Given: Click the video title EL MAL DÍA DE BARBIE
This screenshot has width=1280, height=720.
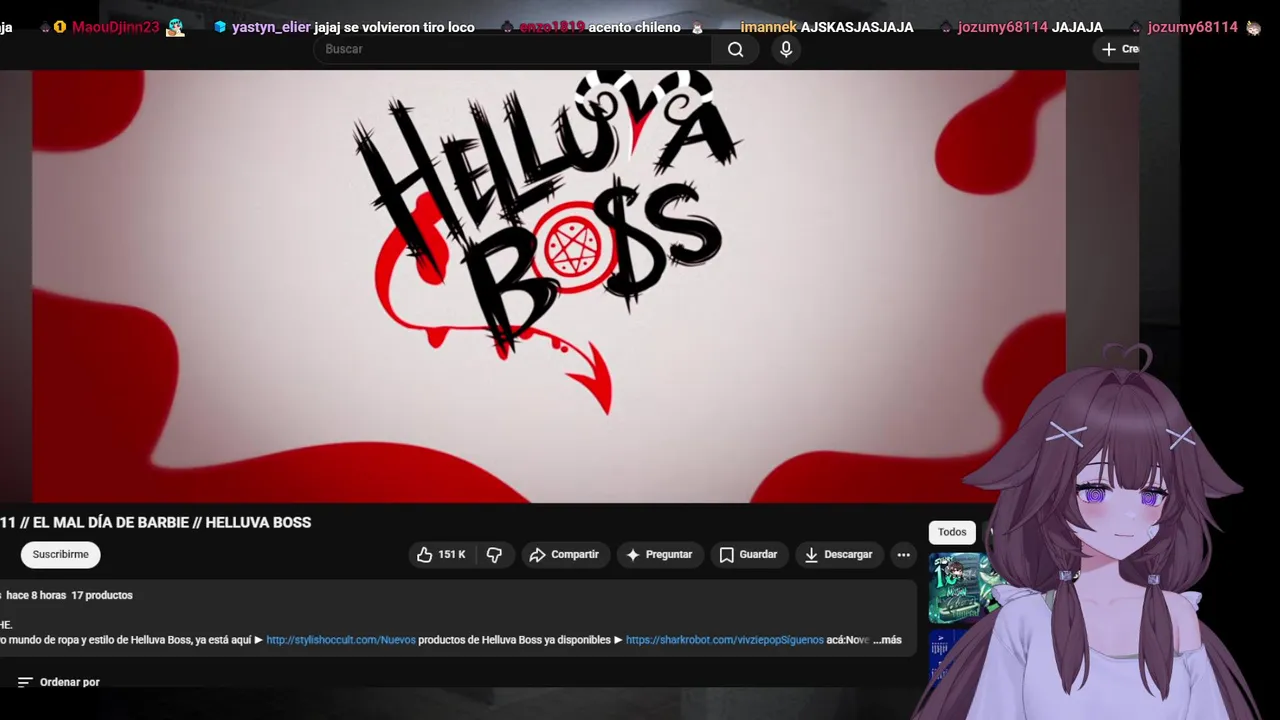Looking at the screenshot, I should pos(156,523).
